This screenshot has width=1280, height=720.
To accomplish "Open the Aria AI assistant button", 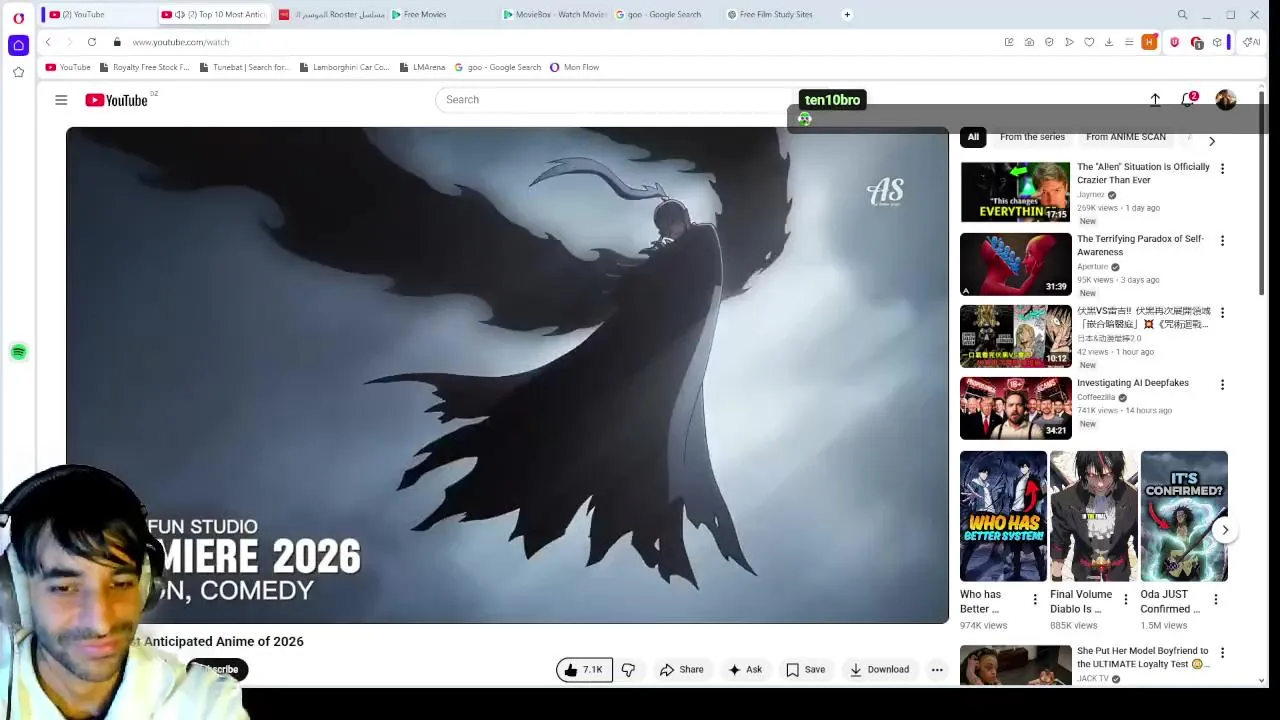I will [x=1251, y=42].
